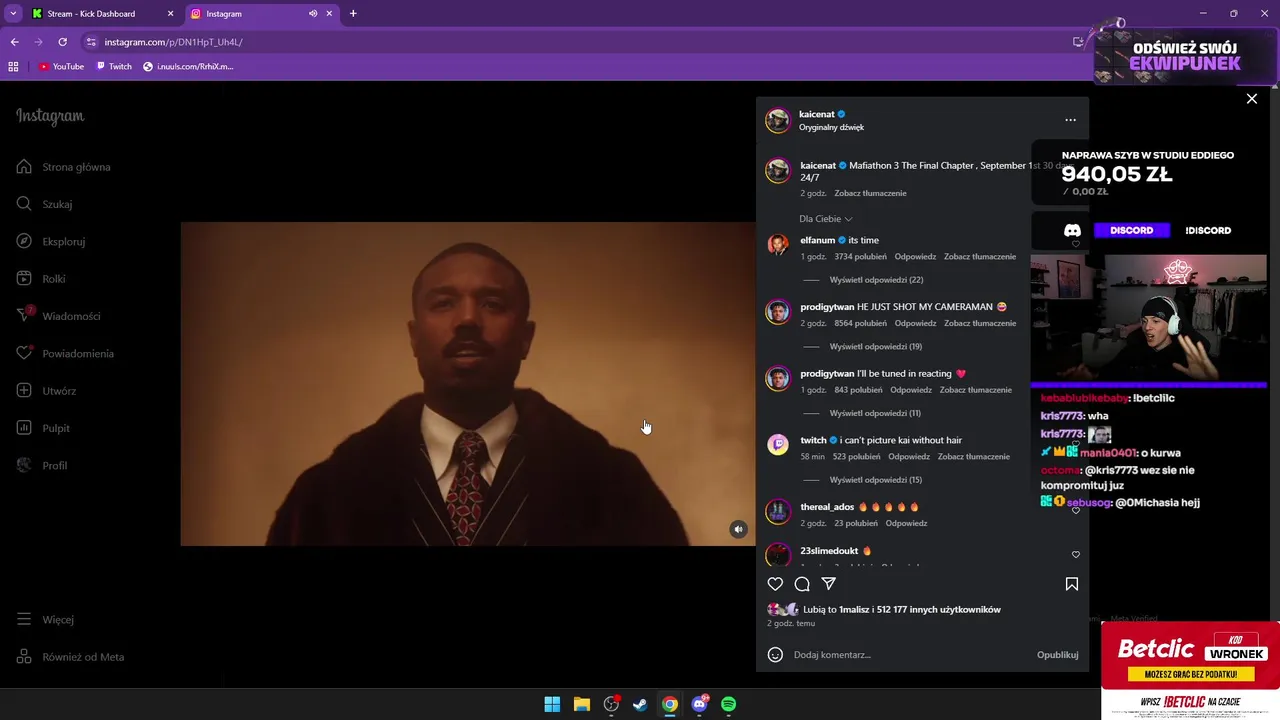
Task: Click the comment bubble icon
Action: pos(802,584)
